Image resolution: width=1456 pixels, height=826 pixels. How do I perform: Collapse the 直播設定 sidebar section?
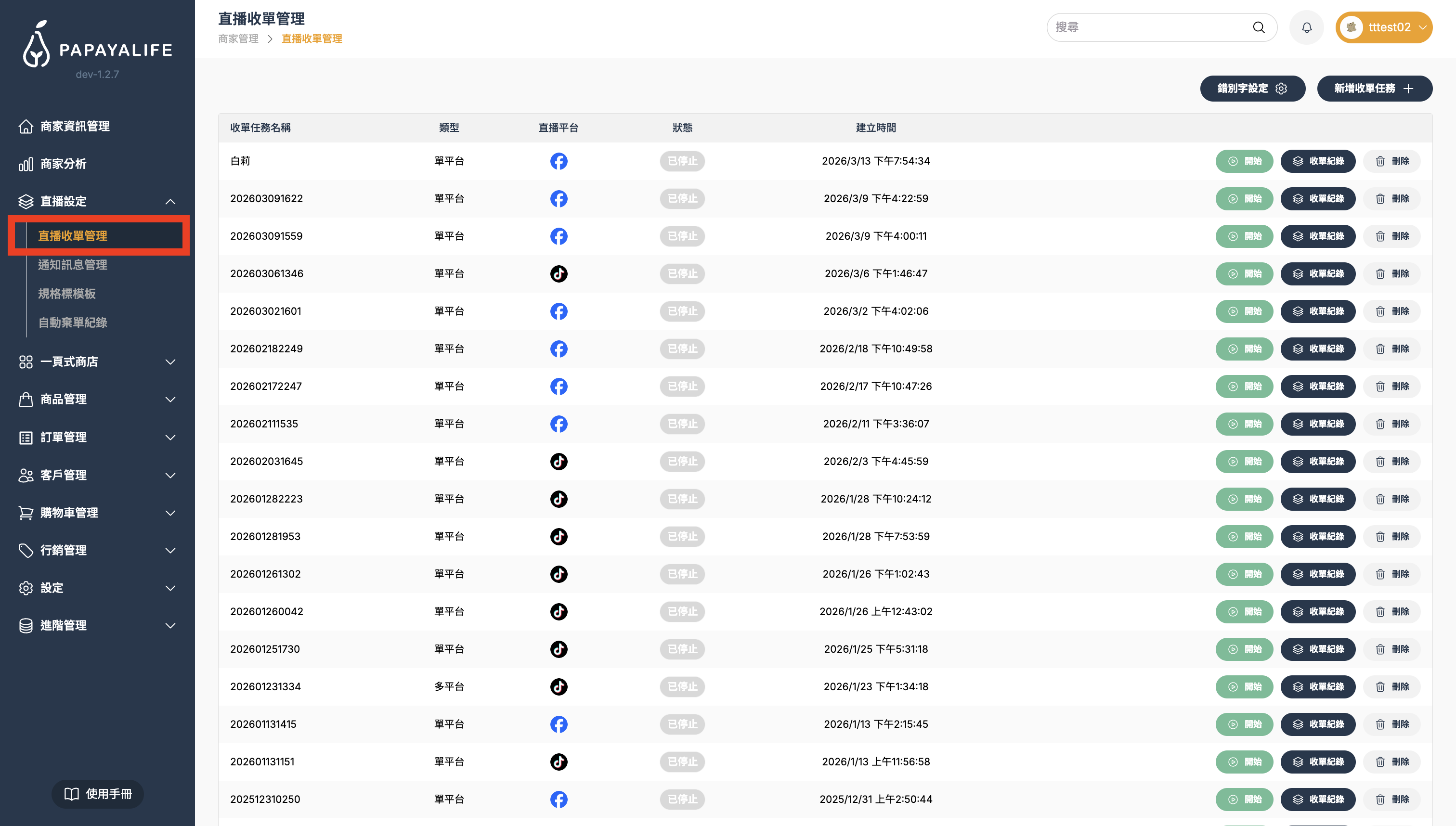[x=170, y=201]
